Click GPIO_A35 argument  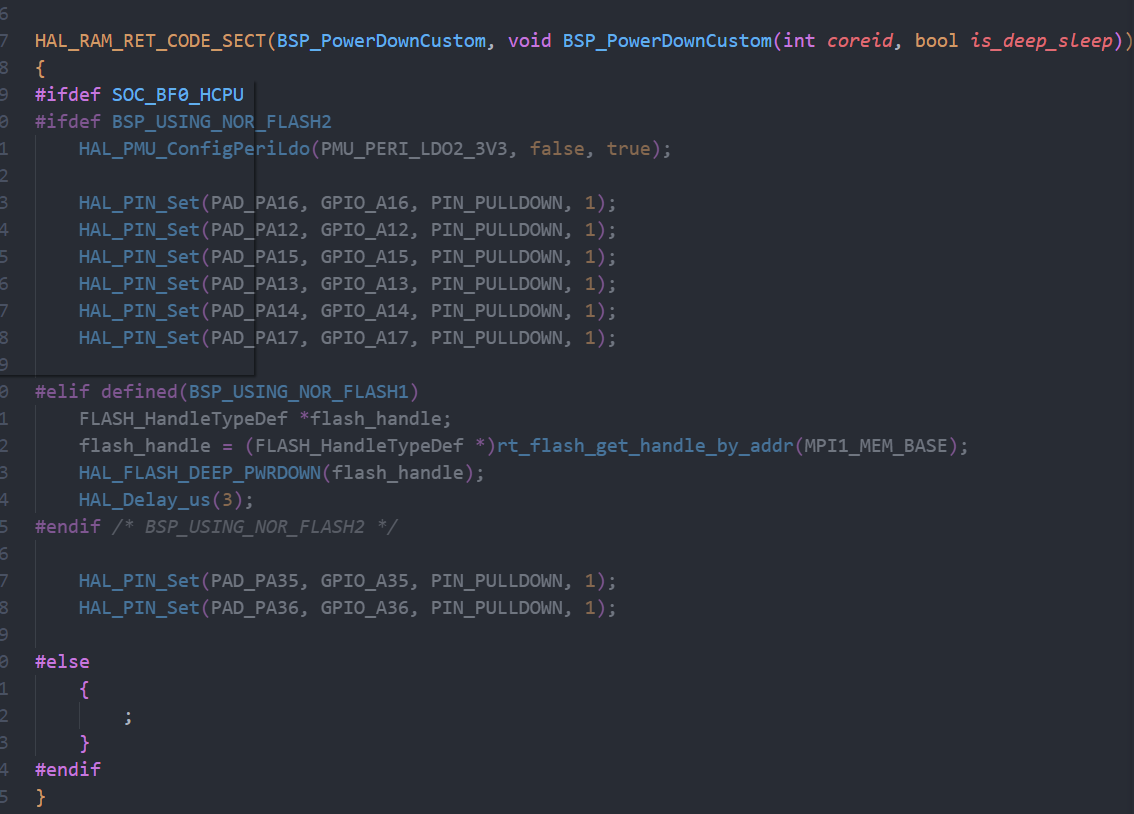364,581
